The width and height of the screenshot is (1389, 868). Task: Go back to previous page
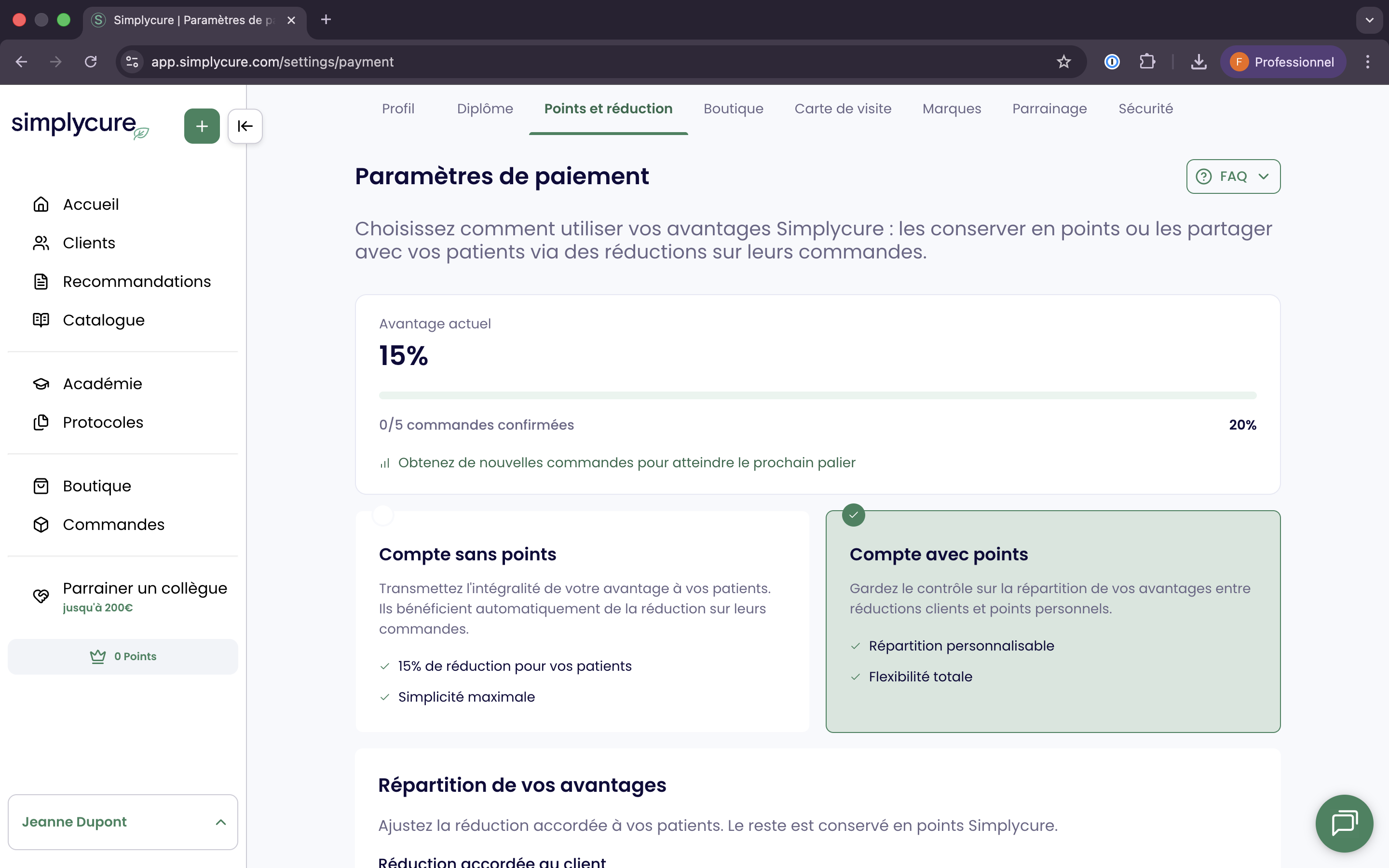pos(21,62)
